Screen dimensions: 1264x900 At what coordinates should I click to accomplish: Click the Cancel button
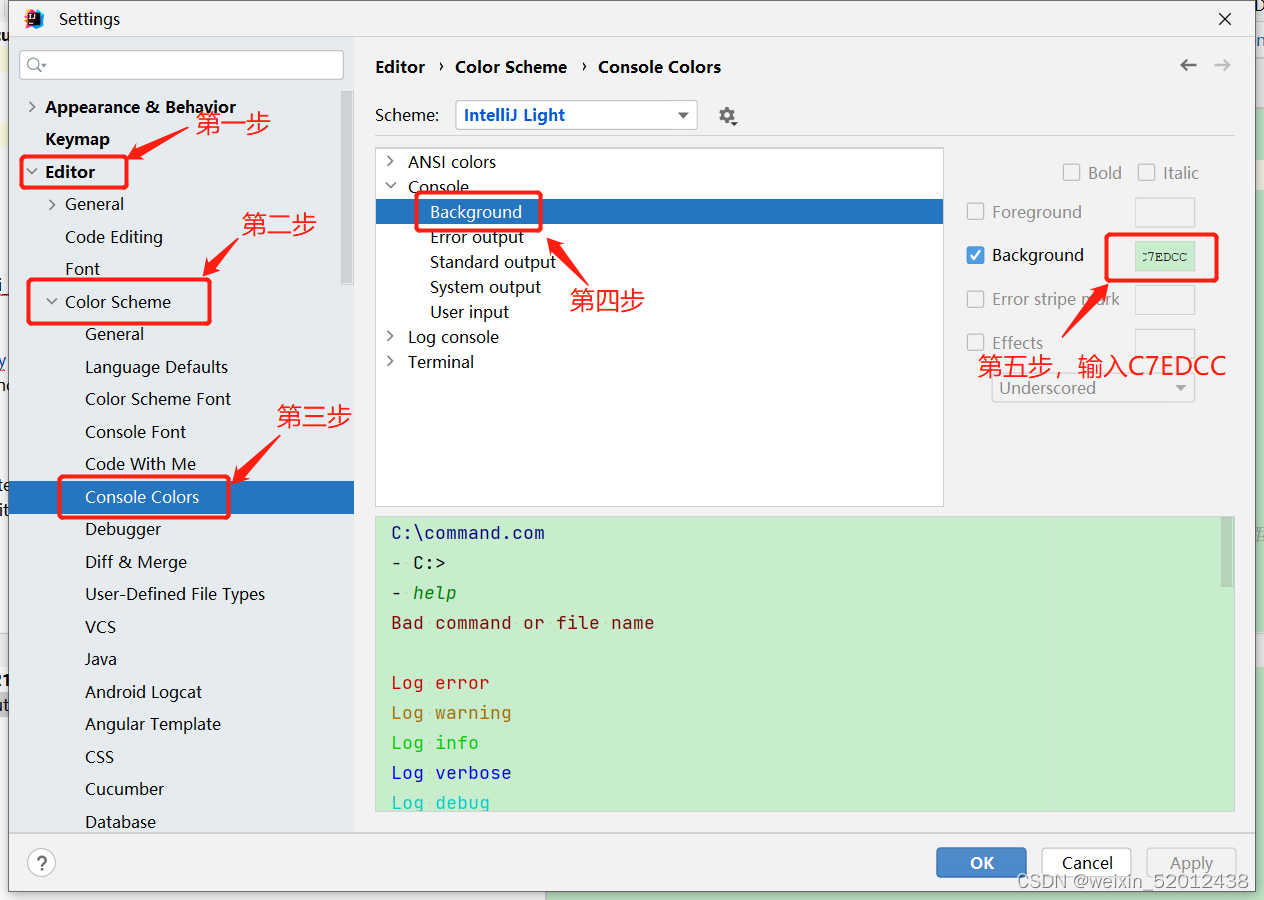coord(1086,863)
